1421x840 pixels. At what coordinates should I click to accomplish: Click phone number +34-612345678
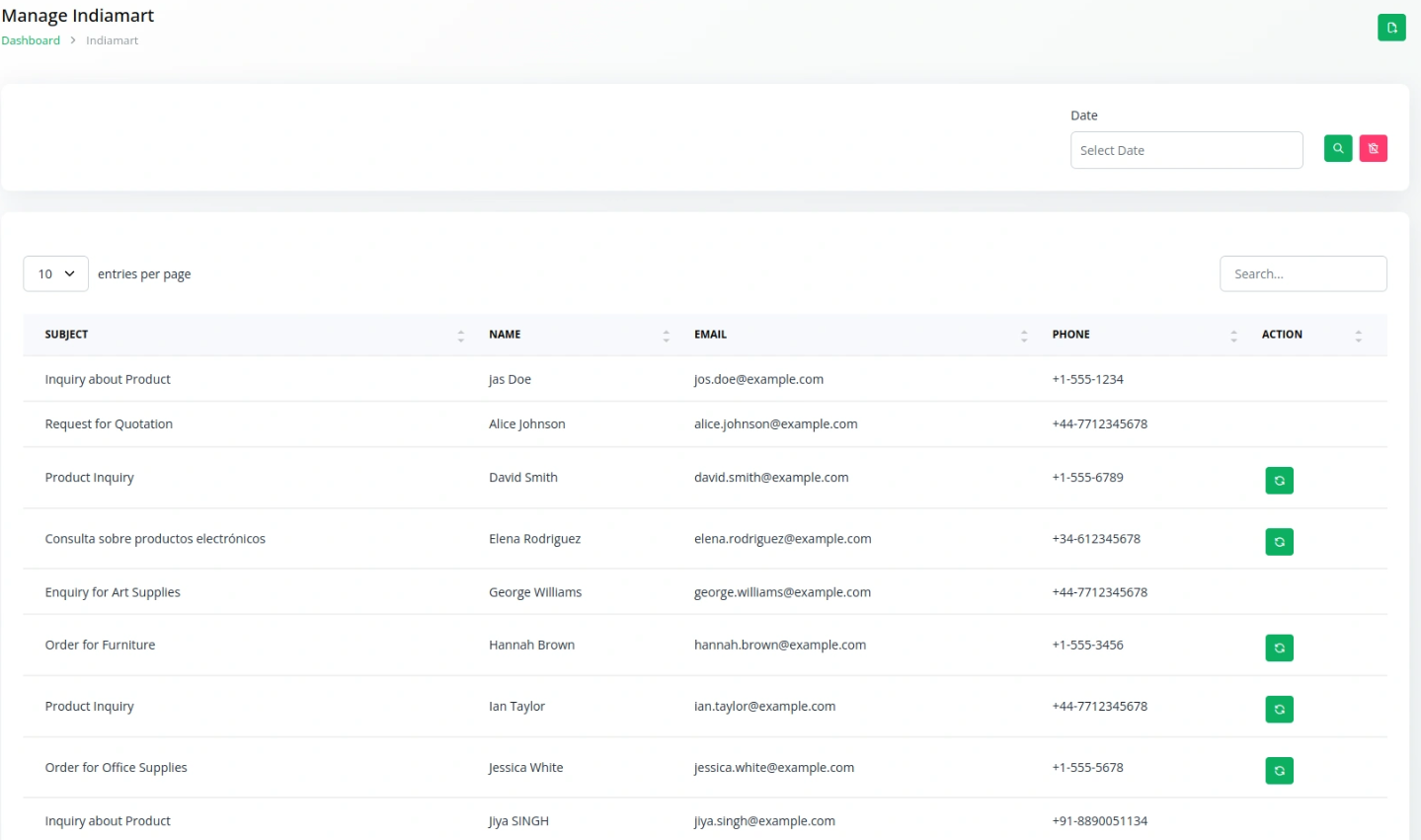click(1096, 539)
